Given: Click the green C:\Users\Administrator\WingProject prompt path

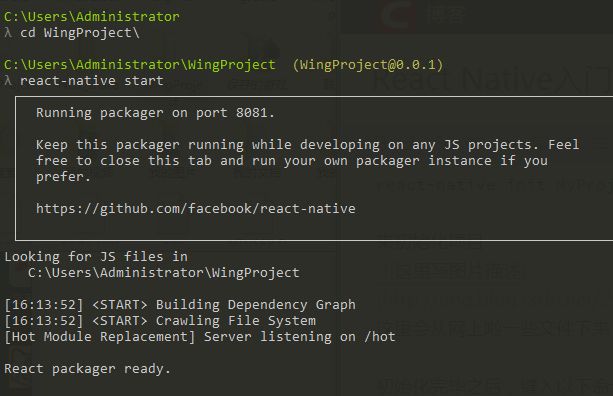Looking at the screenshot, I should click(x=140, y=65).
